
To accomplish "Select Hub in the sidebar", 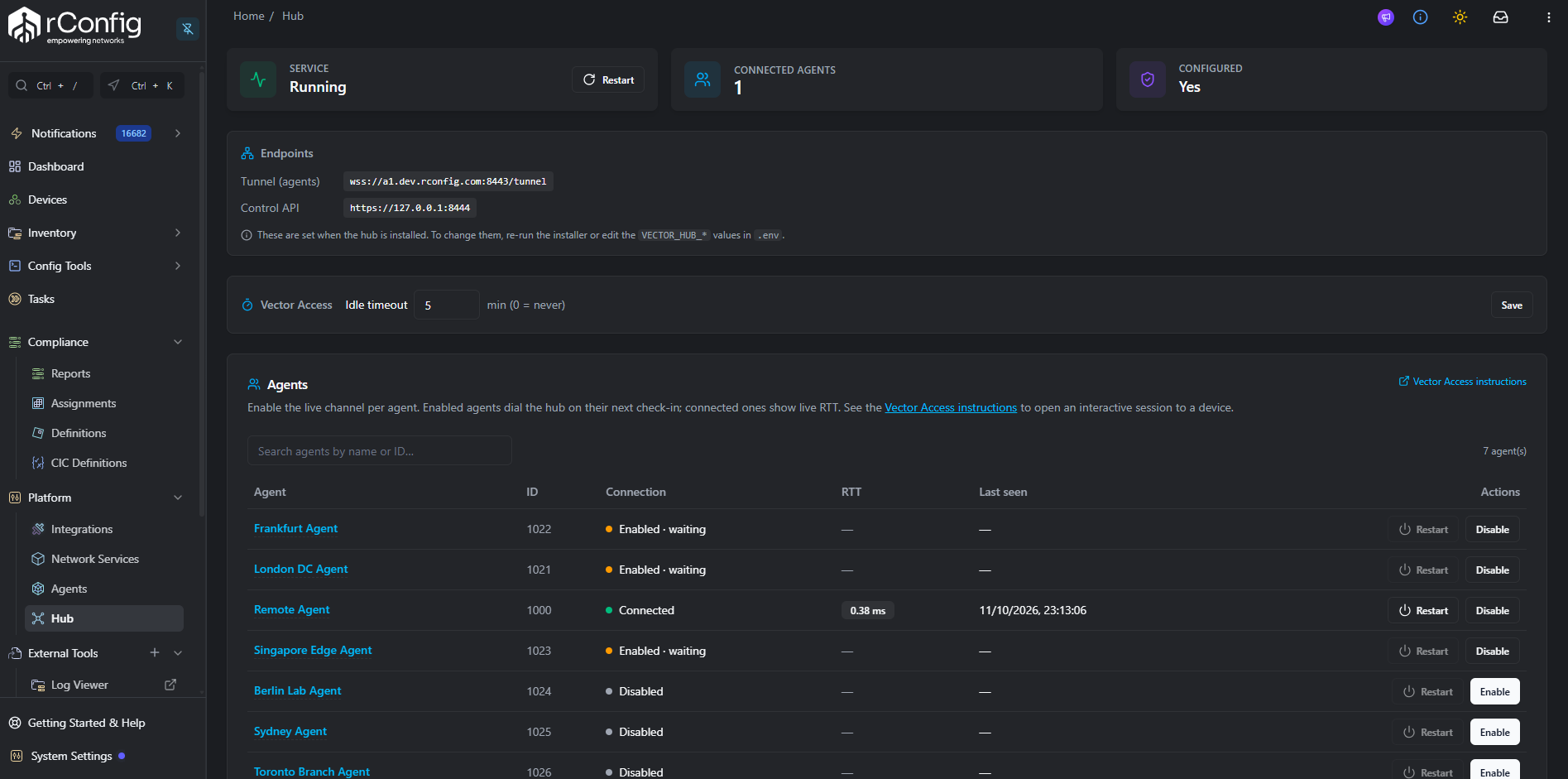I will tap(104, 618).
